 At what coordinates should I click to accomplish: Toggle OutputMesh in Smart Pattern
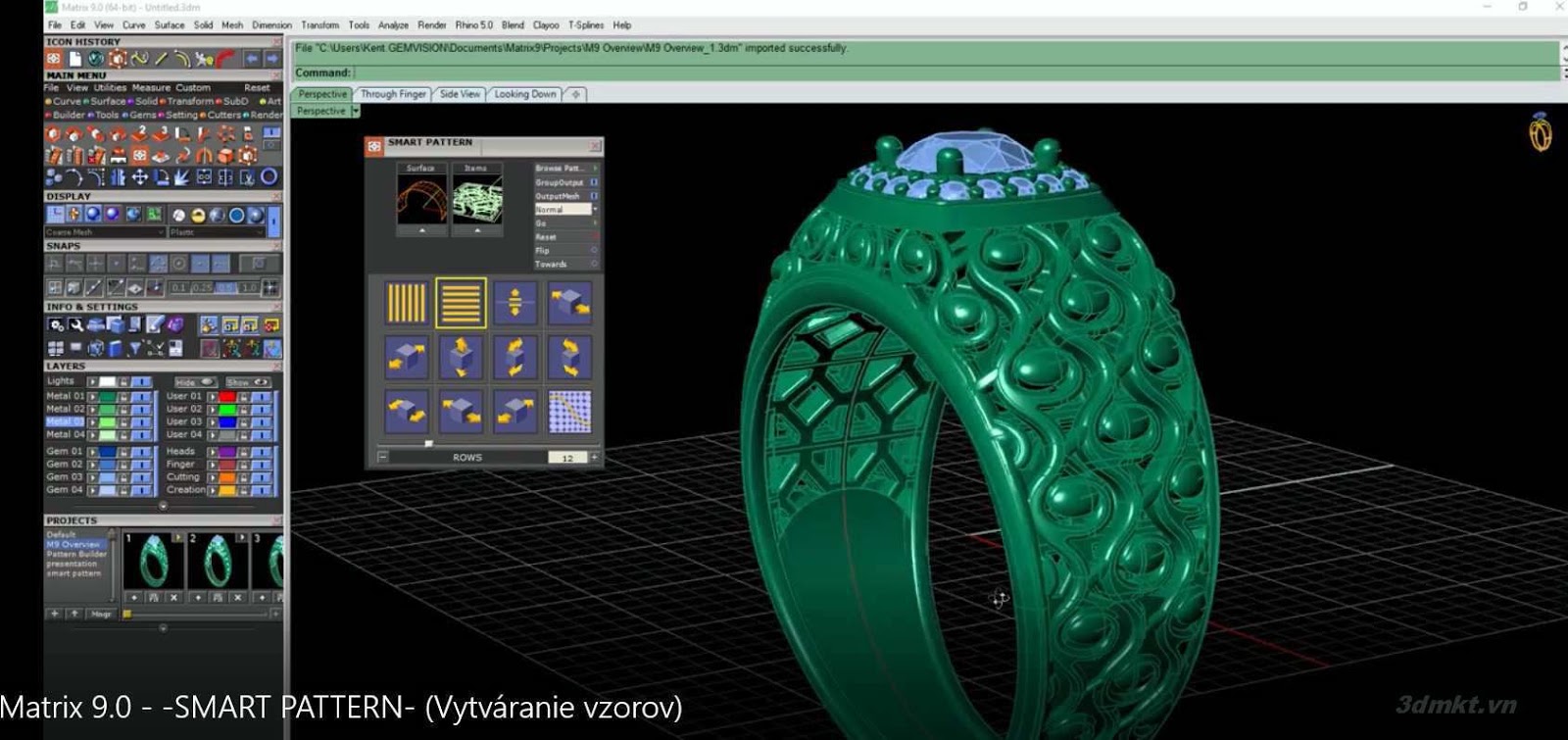[594, 196]
